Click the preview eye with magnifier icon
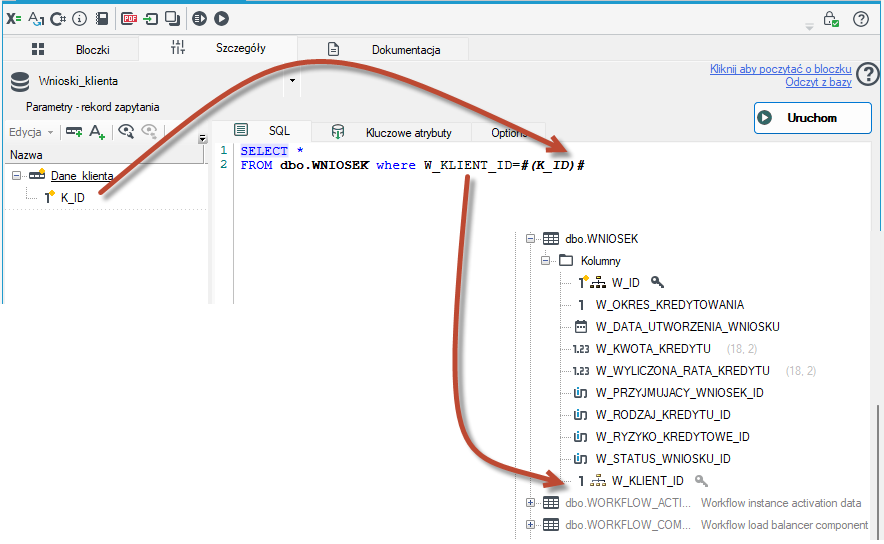884x544 pixels. (x=126, y=131)
